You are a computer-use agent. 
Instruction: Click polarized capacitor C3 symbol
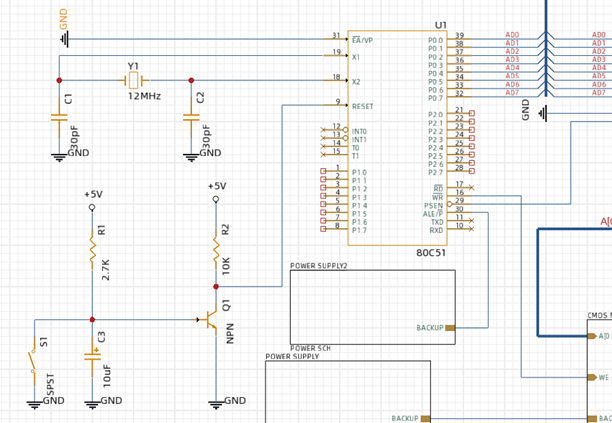point(92,354)
